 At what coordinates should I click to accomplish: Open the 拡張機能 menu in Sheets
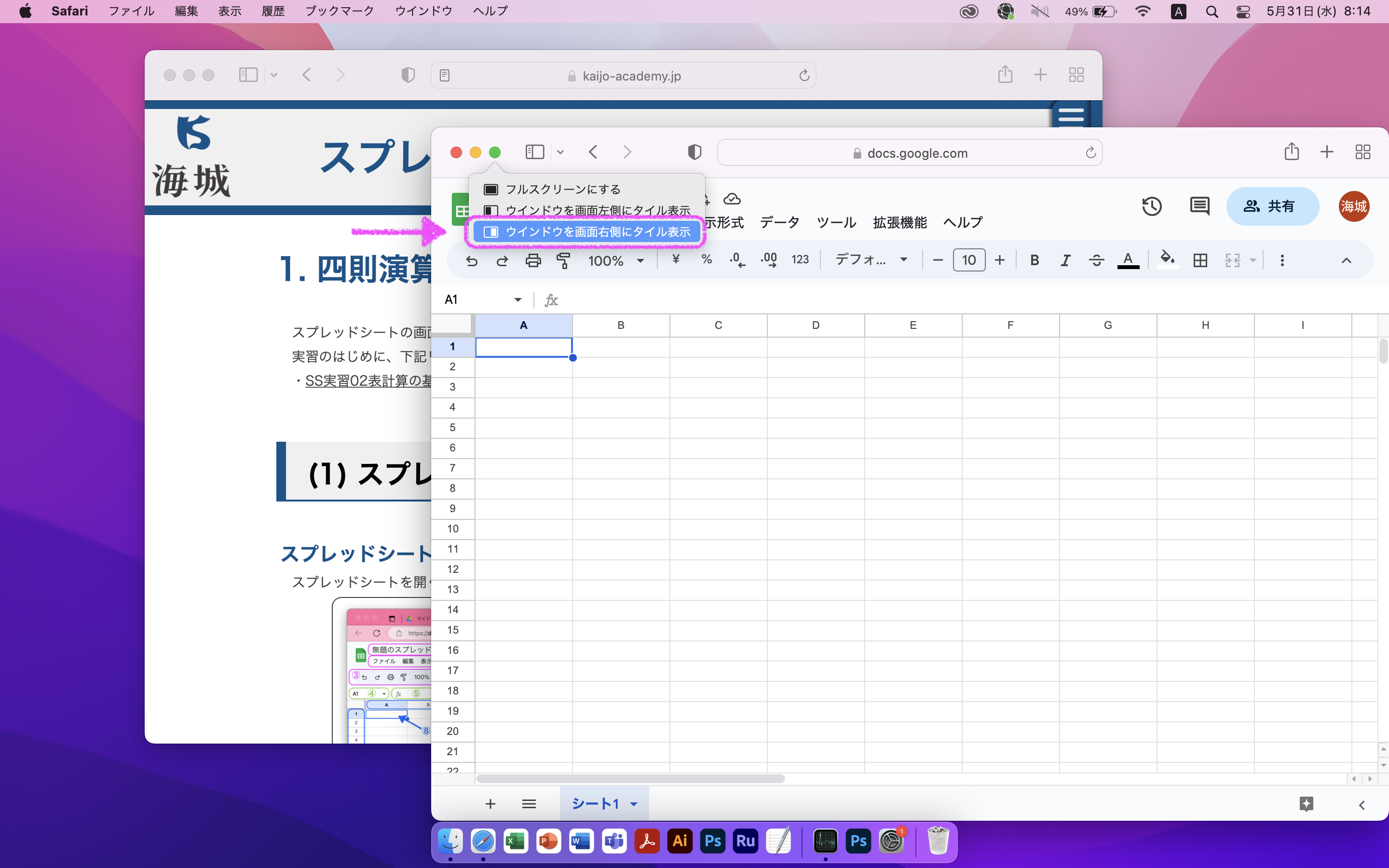pos(899,222)
